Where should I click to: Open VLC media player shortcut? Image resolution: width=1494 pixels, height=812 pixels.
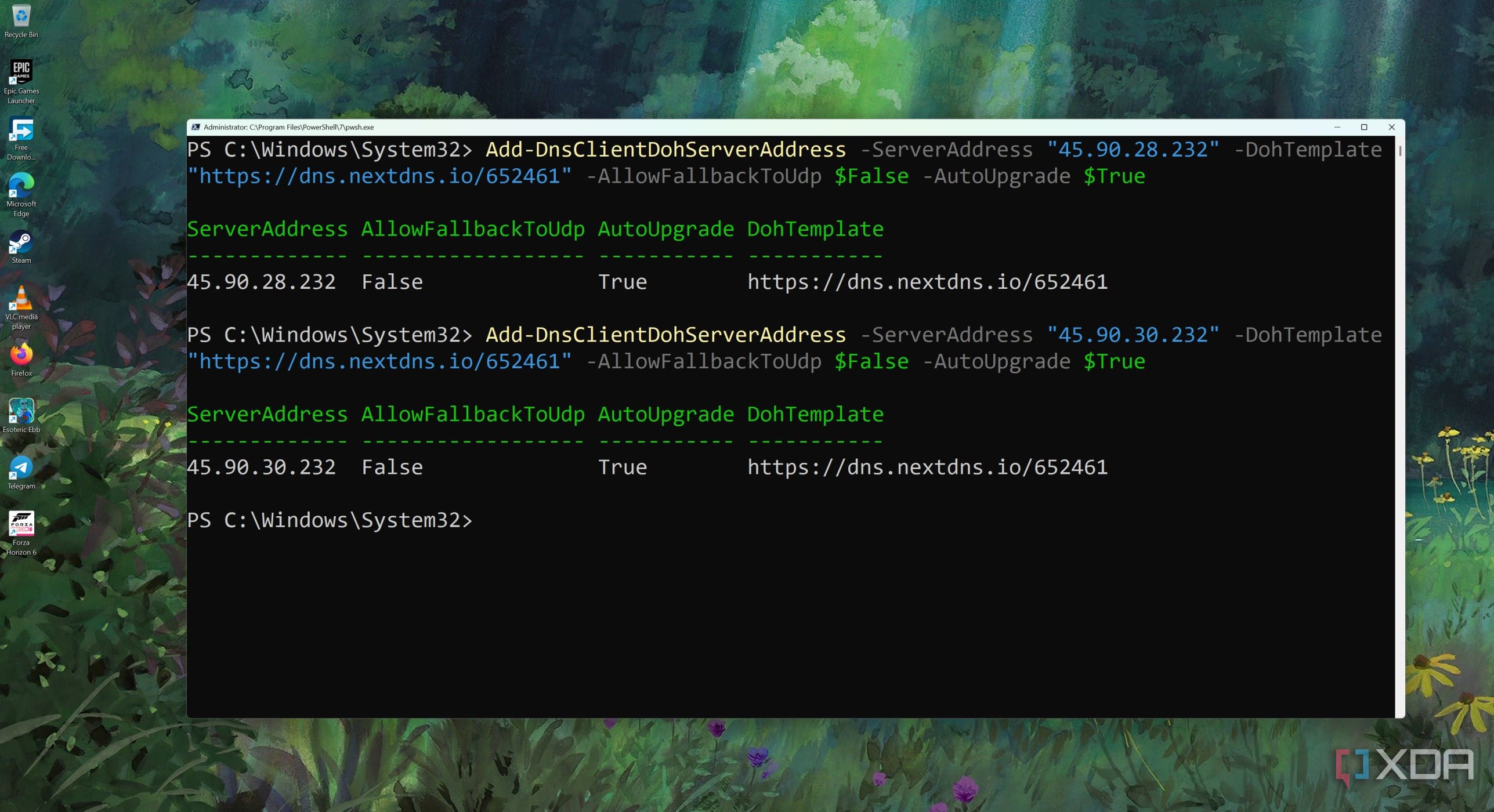[x=21, y=307]
